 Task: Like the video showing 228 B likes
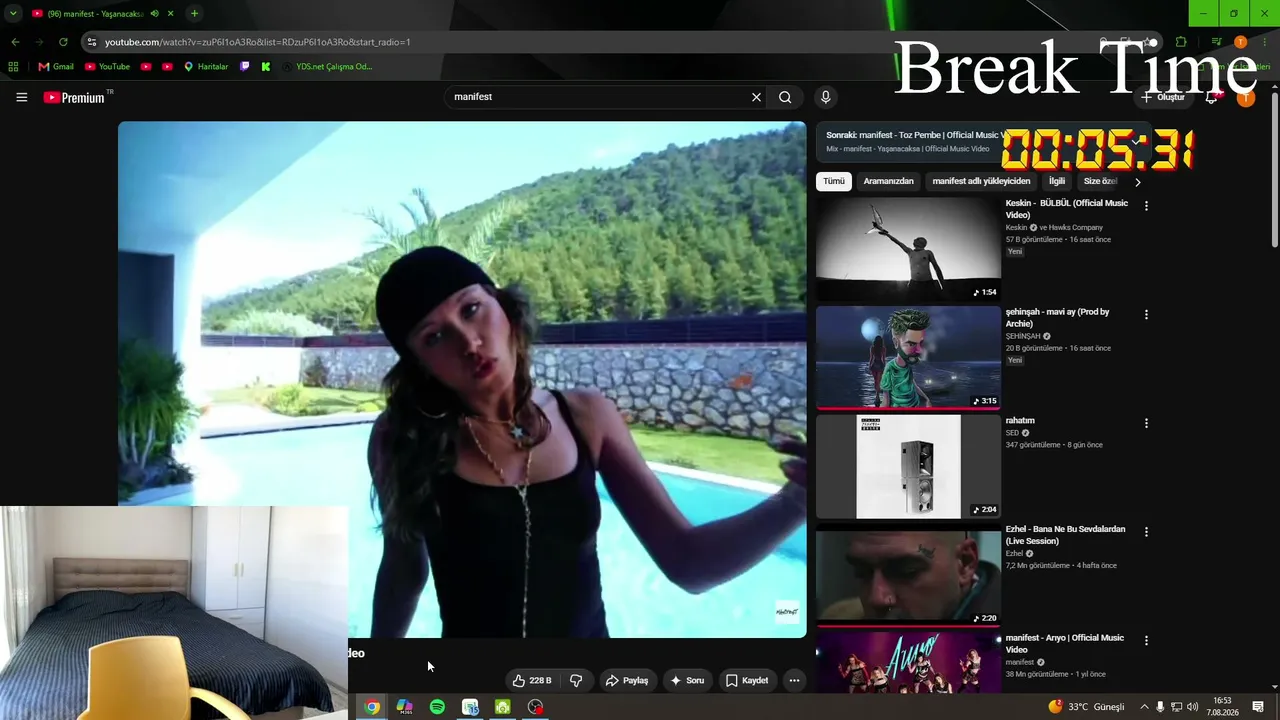tap(532, 680)
